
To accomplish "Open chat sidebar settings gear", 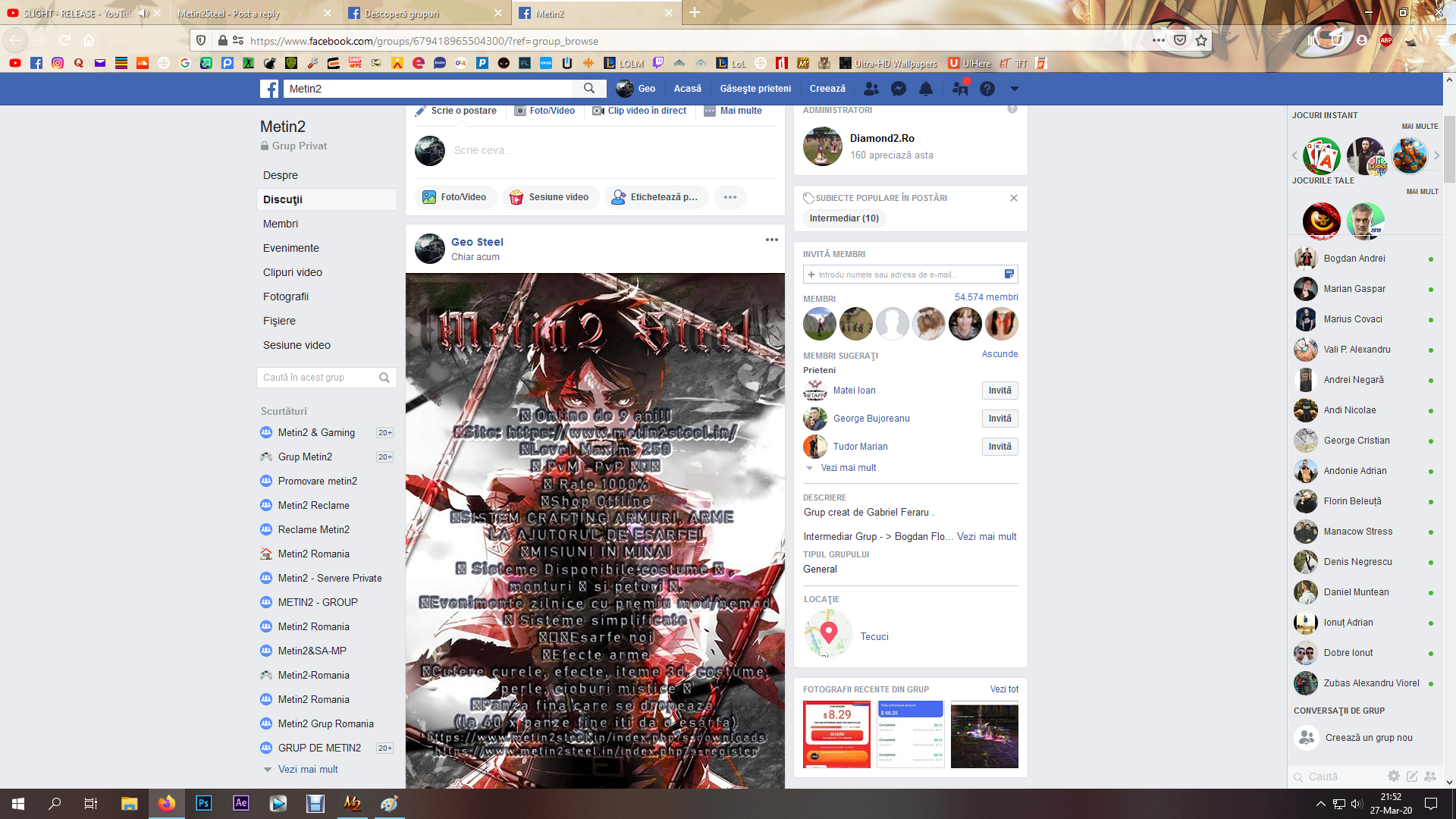I will 1393,776.
